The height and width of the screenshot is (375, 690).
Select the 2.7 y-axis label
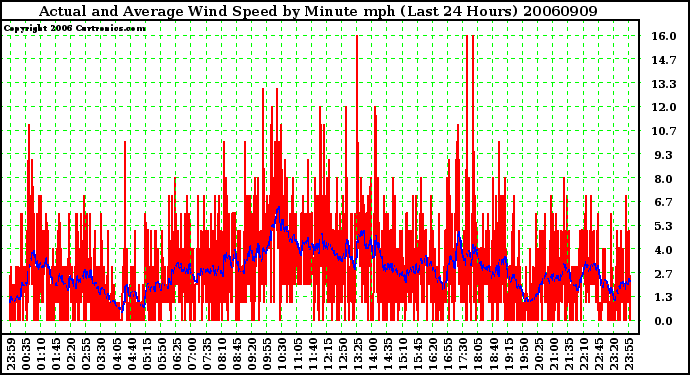coord(664,273)
